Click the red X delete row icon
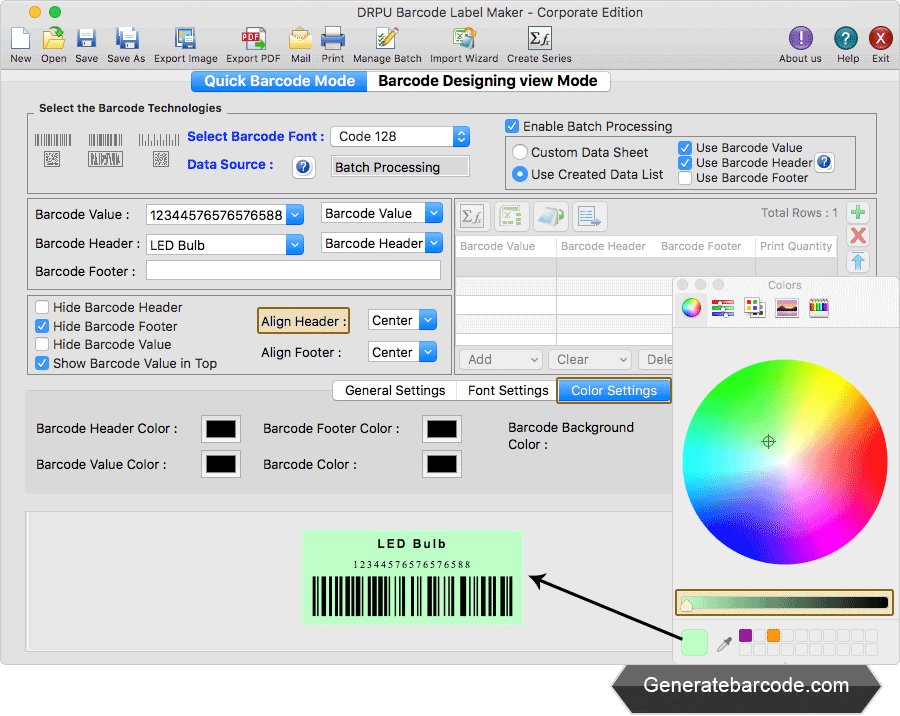 point(858,235)
